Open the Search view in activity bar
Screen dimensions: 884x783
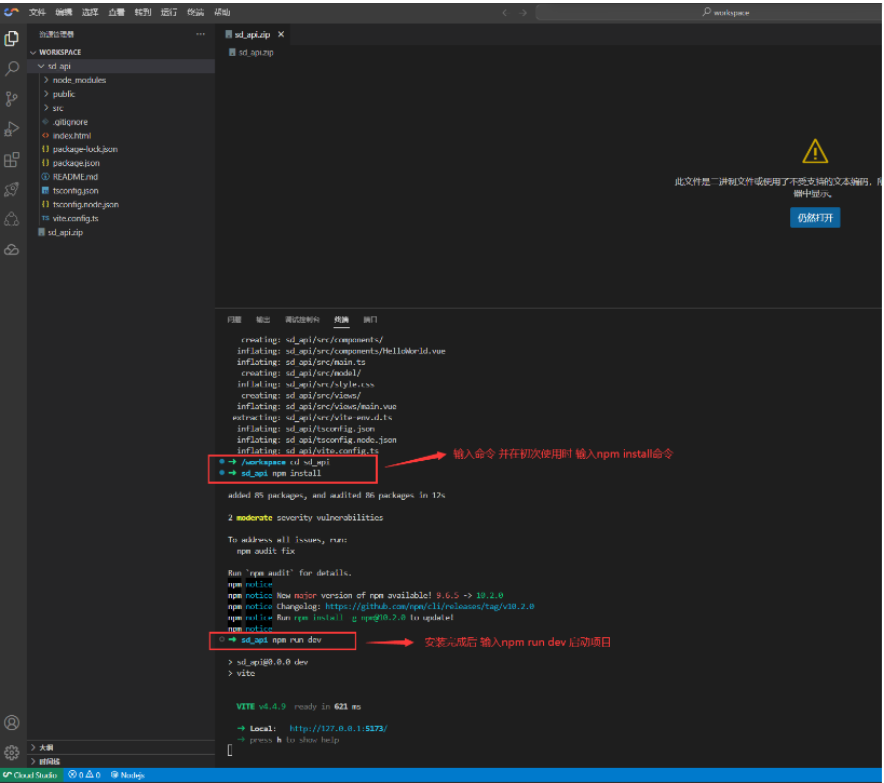click(12, 69)
